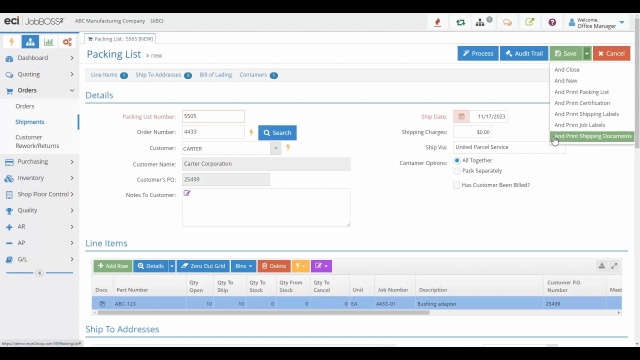Select the All Together radio button
640x360 pixels.
tap(457, 160)
